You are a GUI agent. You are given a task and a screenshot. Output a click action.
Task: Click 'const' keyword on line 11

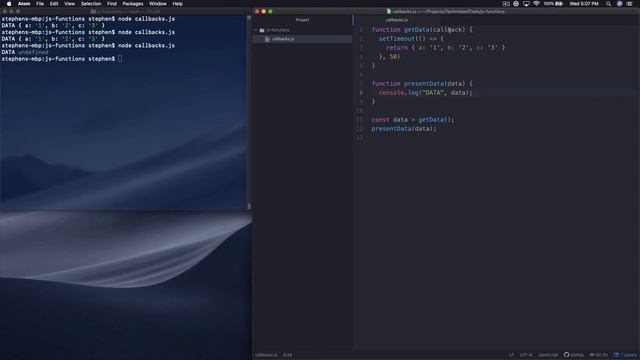(x=380, y=120)
